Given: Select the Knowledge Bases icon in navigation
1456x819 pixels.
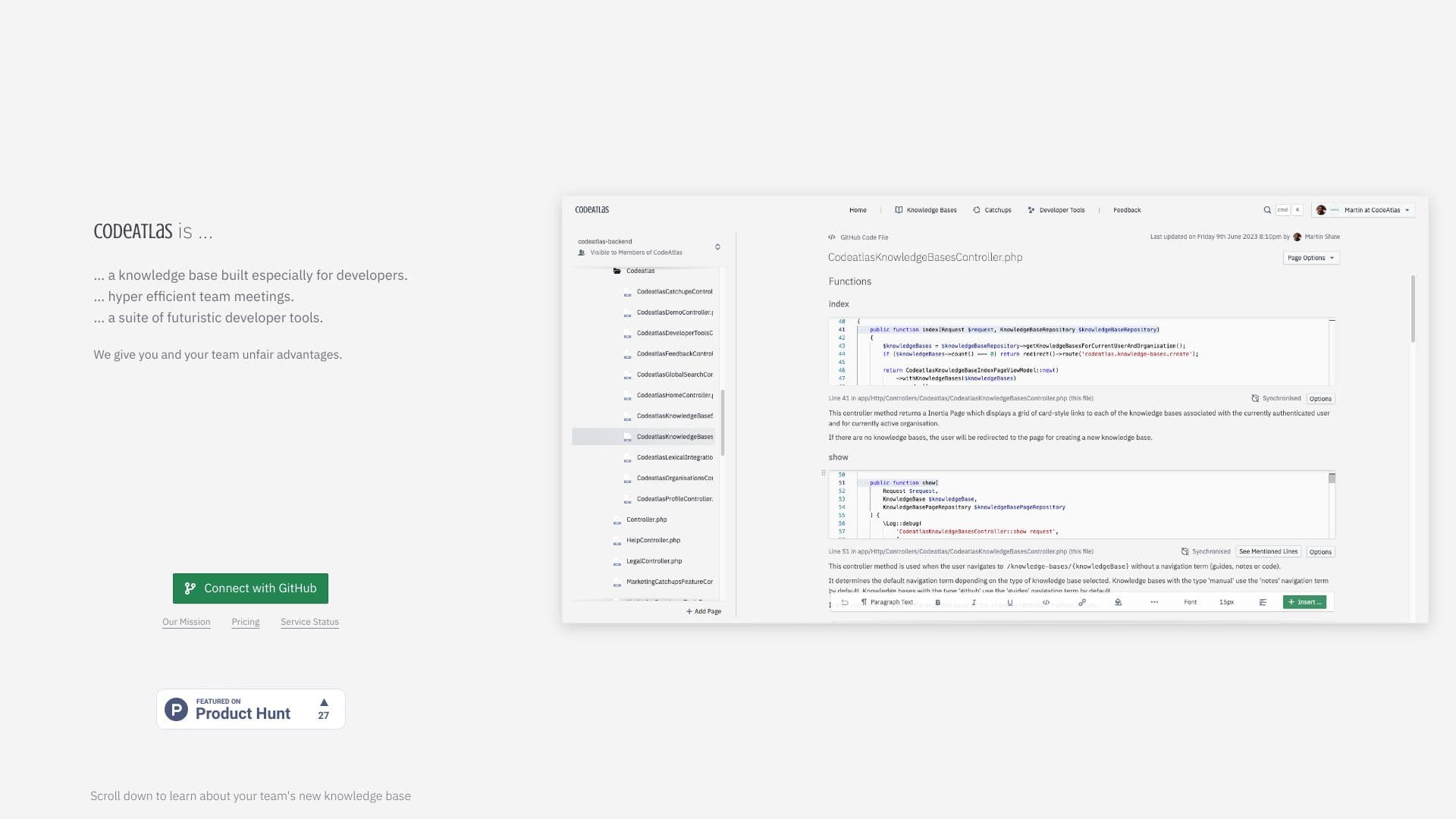Looking at the screenshot, I should (899, 210).
